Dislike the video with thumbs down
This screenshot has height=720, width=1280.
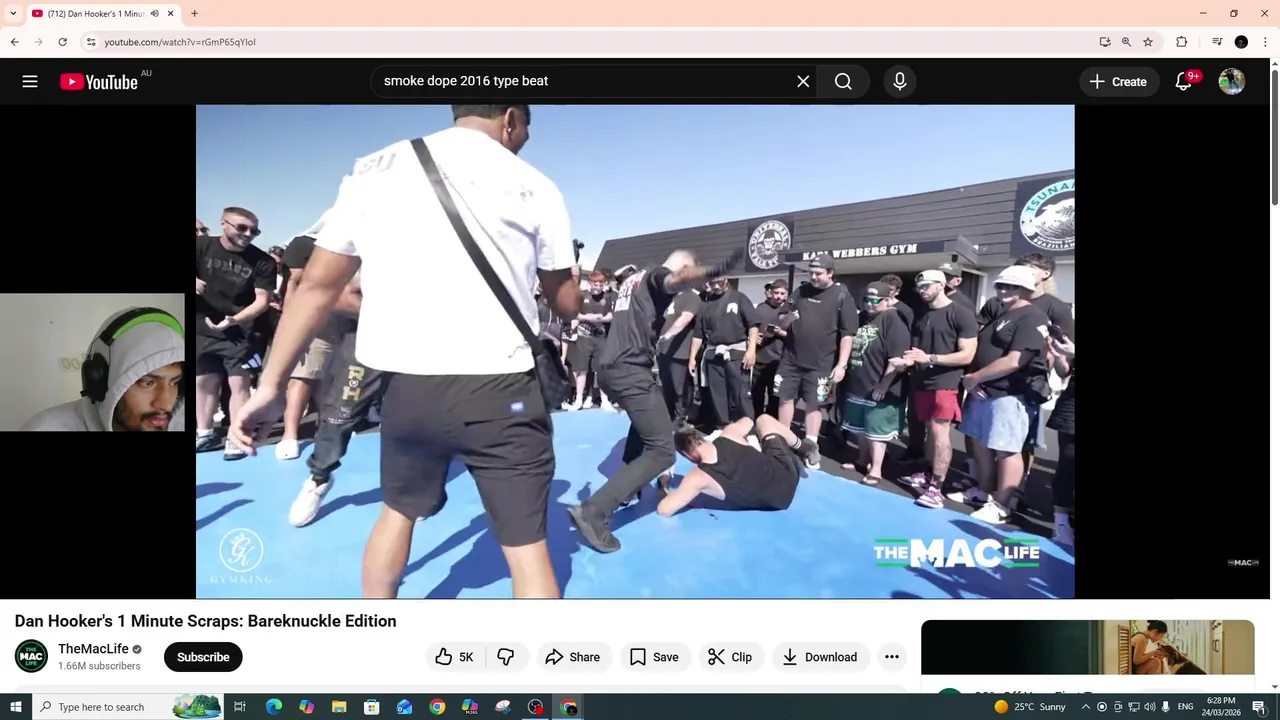click(x=506, y=657)
